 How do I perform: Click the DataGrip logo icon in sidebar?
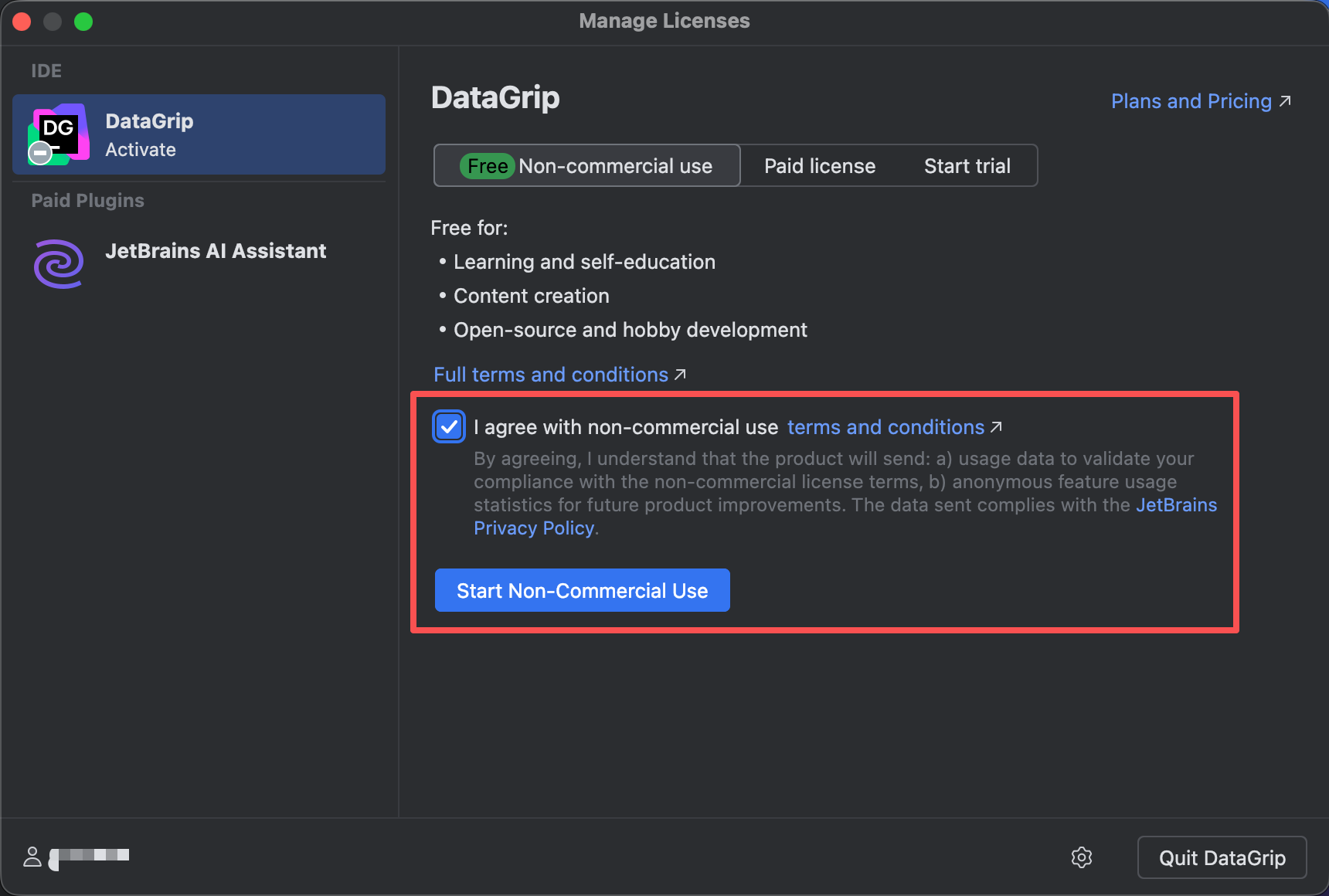(58, 134)
